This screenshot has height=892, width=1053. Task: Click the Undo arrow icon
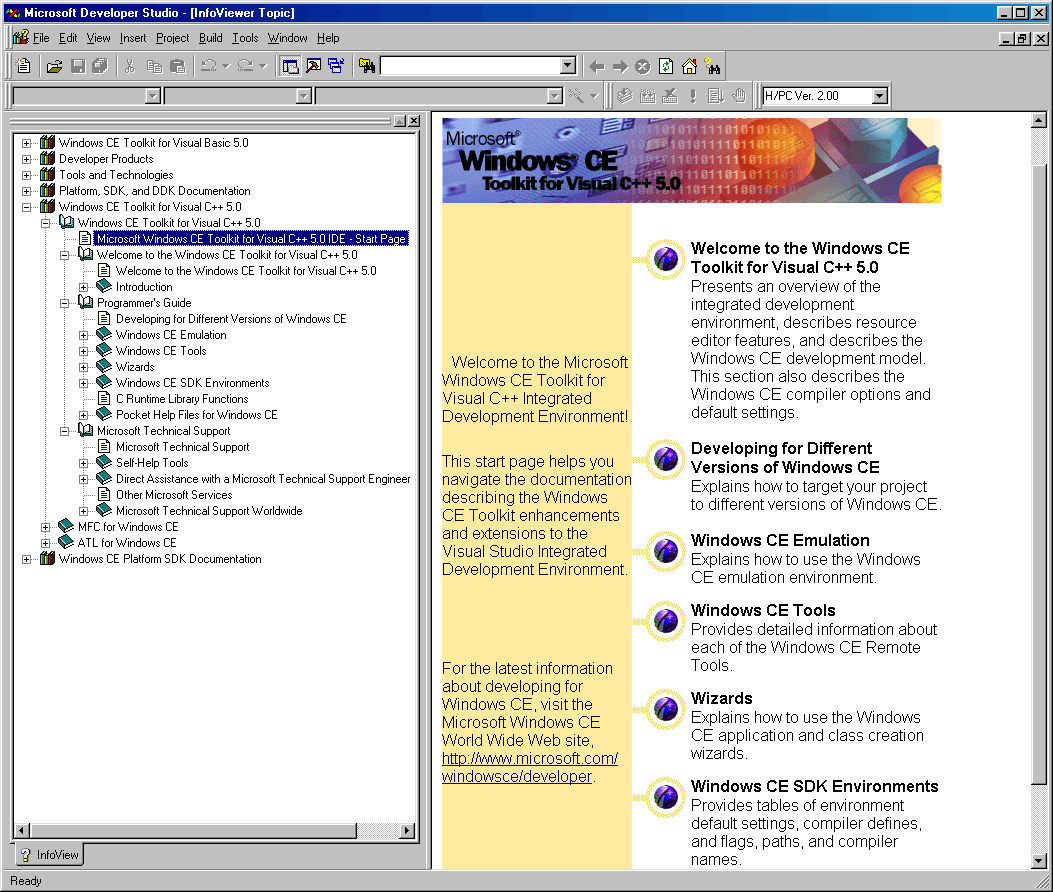(x=209, y=66)
